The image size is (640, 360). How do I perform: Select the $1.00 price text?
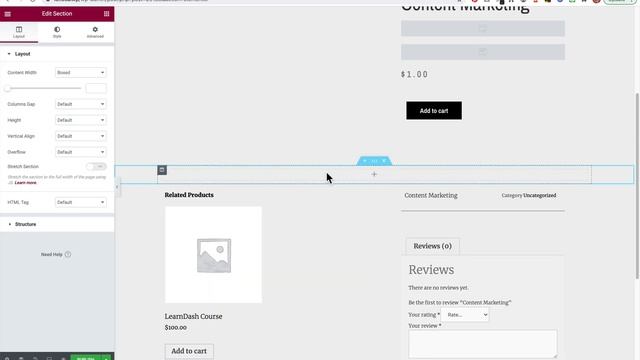tap(414, 74)
